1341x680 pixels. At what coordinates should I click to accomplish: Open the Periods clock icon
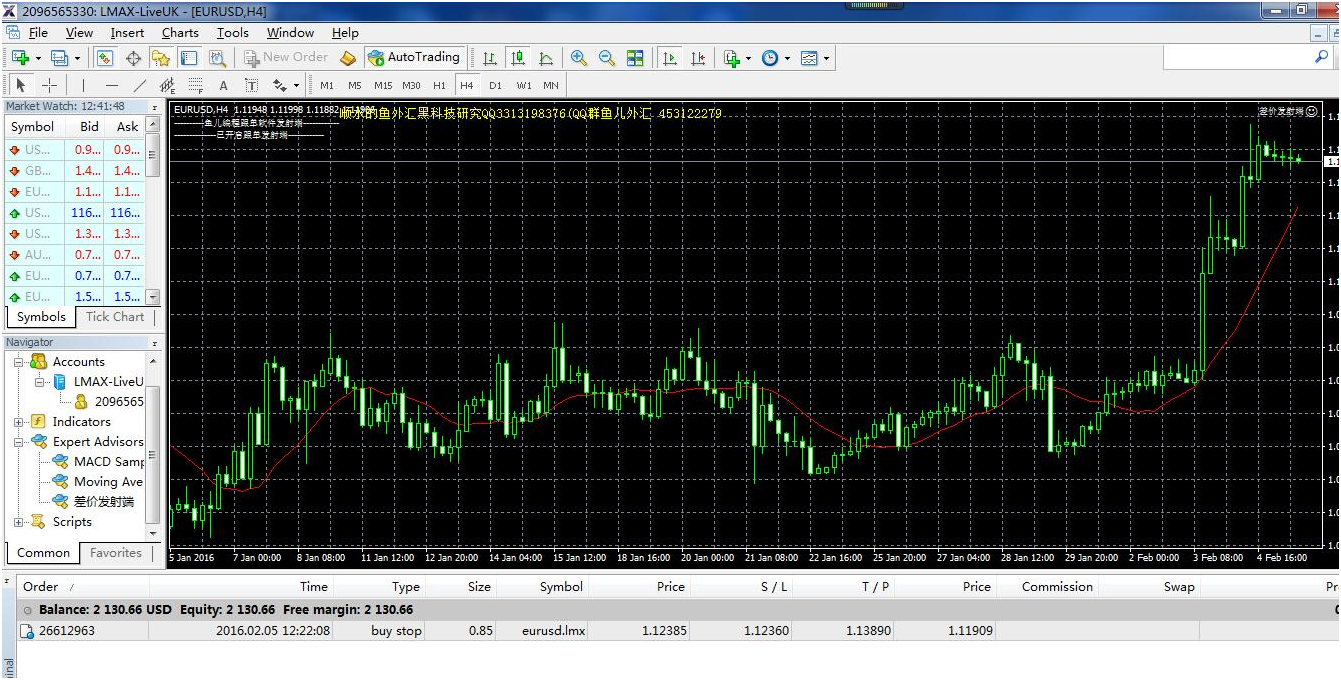click(x=770, y=58)
